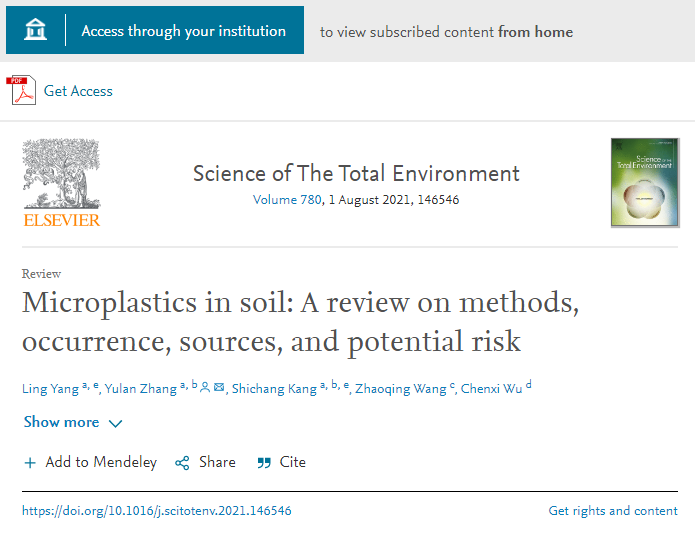Viewport: 695px width, 534px height.
Task: Expand the Show more author details
Action: 61,422
